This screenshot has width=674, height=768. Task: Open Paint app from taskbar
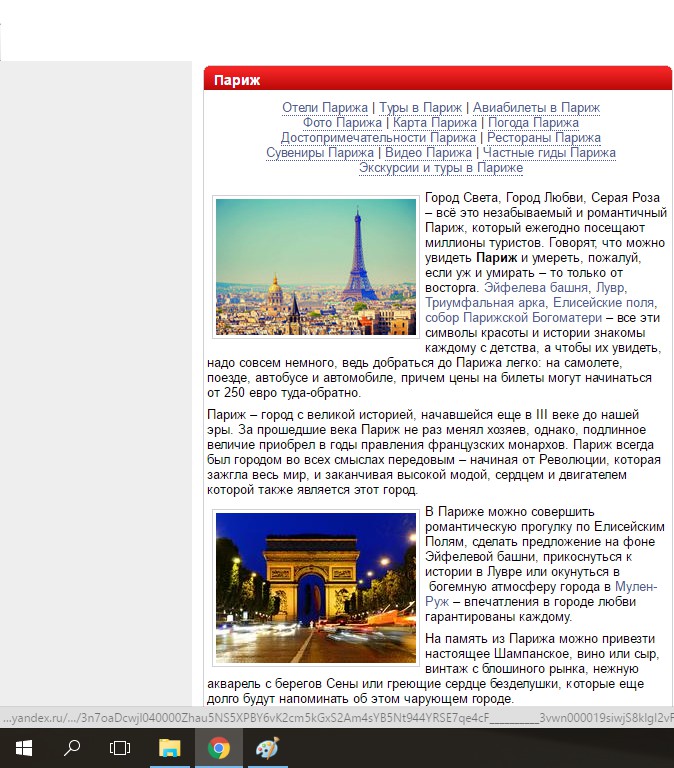(267, 748)
